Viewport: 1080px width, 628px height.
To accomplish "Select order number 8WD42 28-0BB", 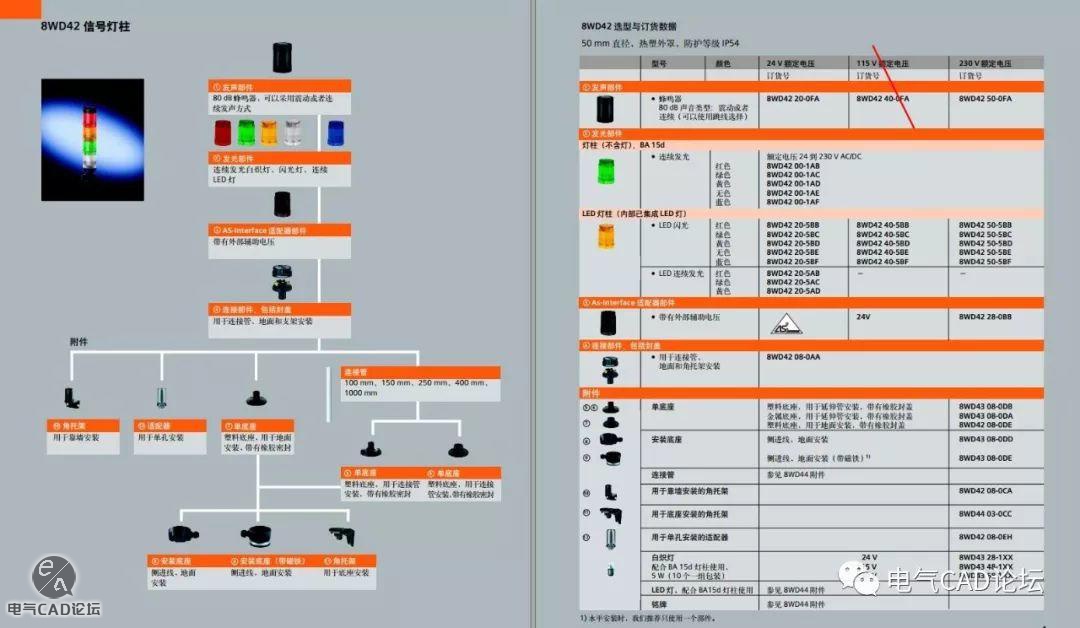I will (985, 317).
